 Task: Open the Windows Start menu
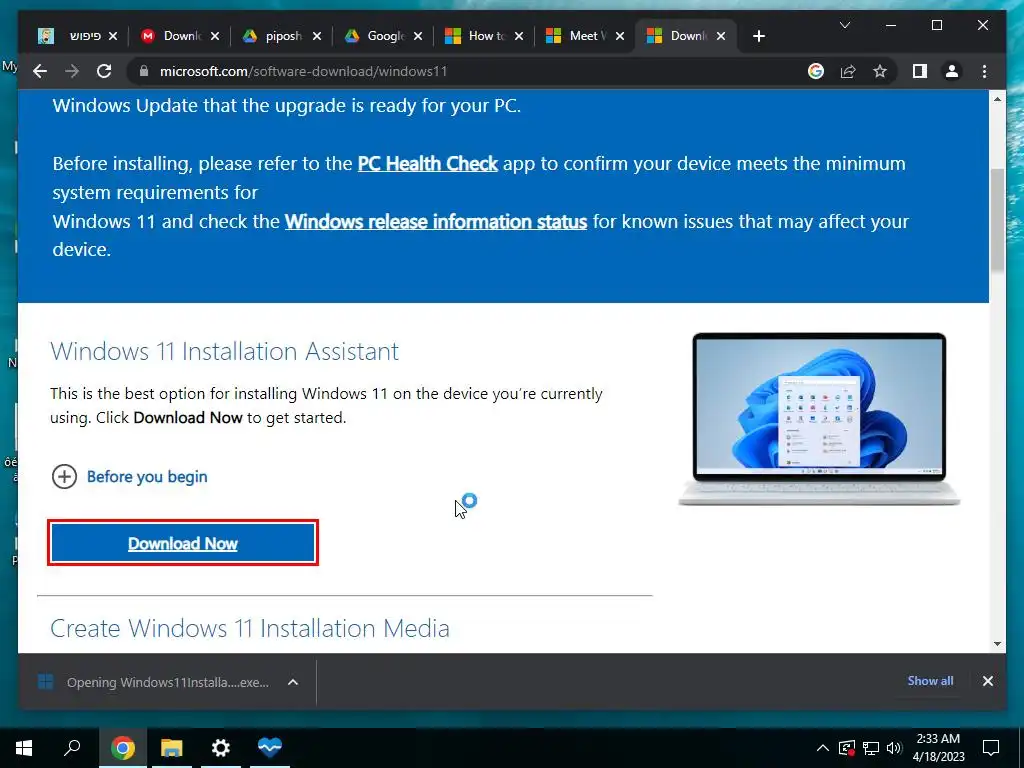(24, 747)
